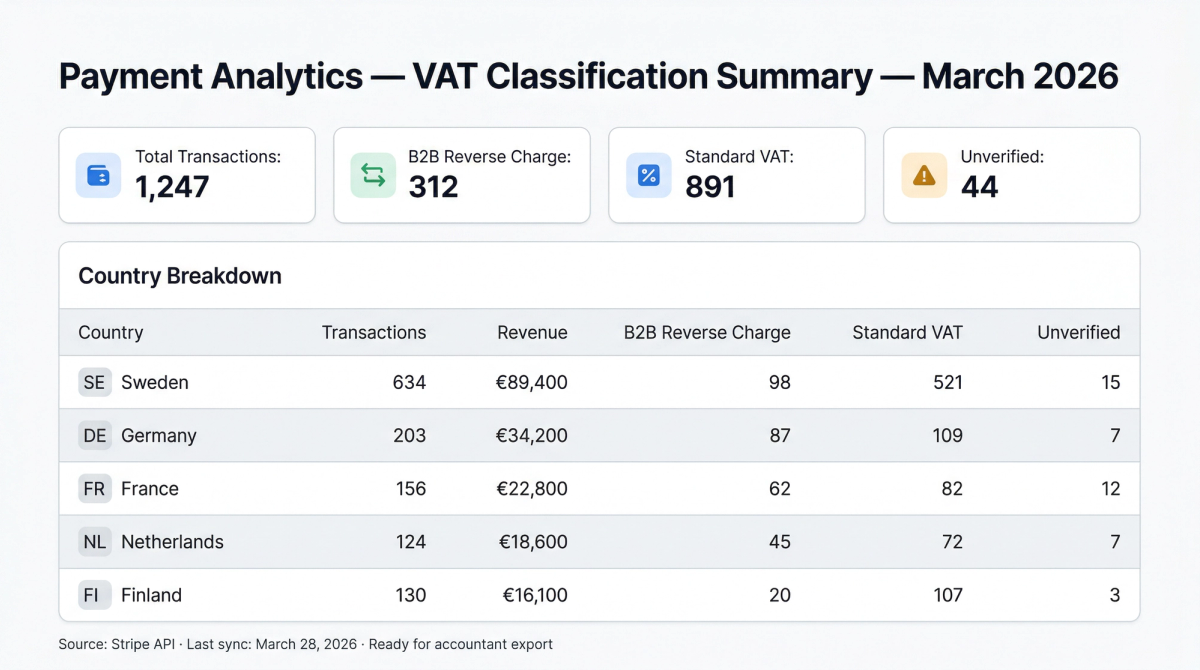Click the Country Breakdown heading
Image resolution: width=1200 pixels, height=670 pixels.
[x=180, y=276]
